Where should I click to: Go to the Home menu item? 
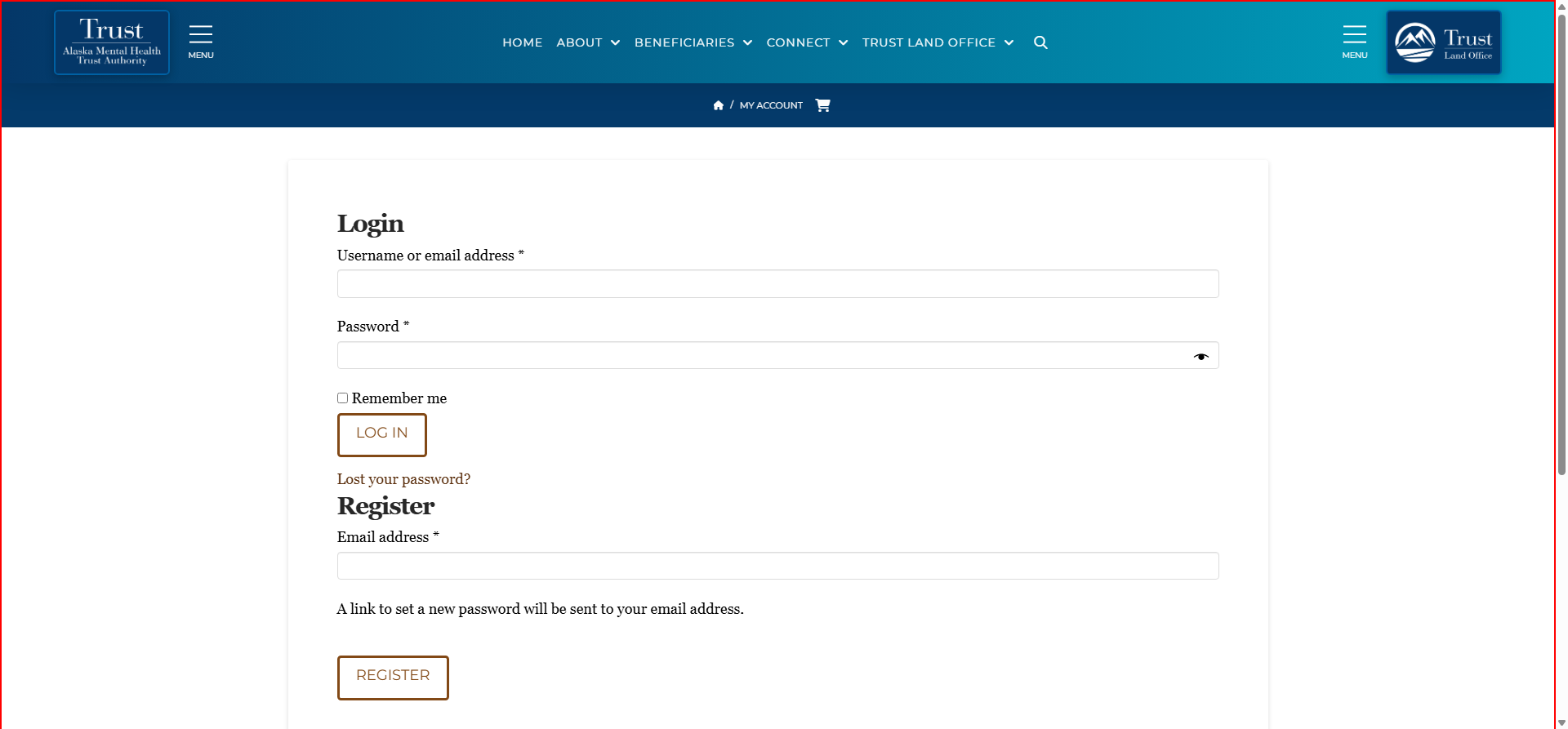pyautogui.click(x=522, y=42)
